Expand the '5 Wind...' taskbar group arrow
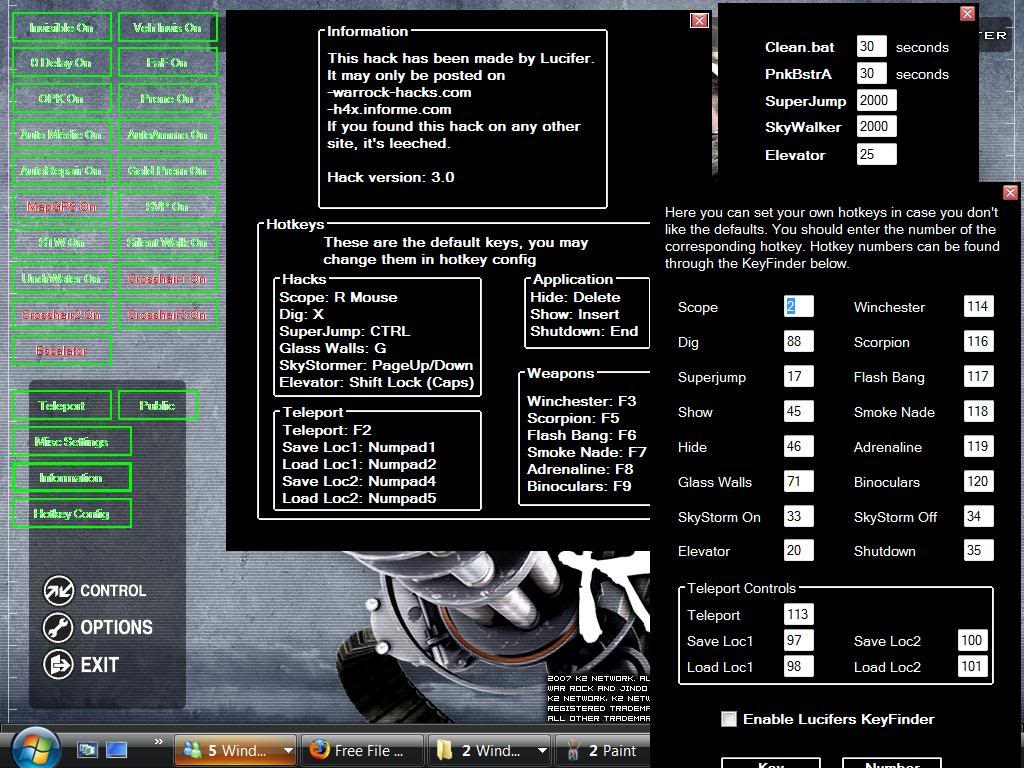Image resolution: width=1024 pixels, height=768 pixels. (288, 750)
